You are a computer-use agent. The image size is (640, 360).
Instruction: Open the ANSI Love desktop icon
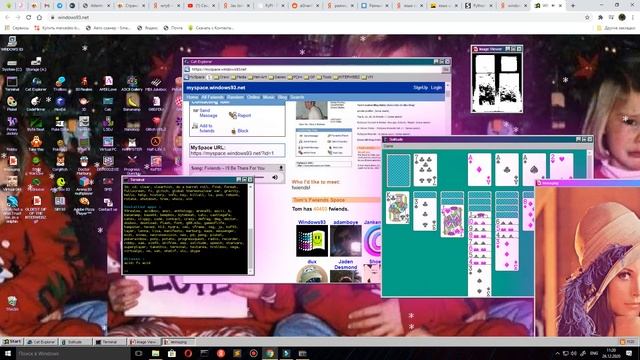point(108,84)
